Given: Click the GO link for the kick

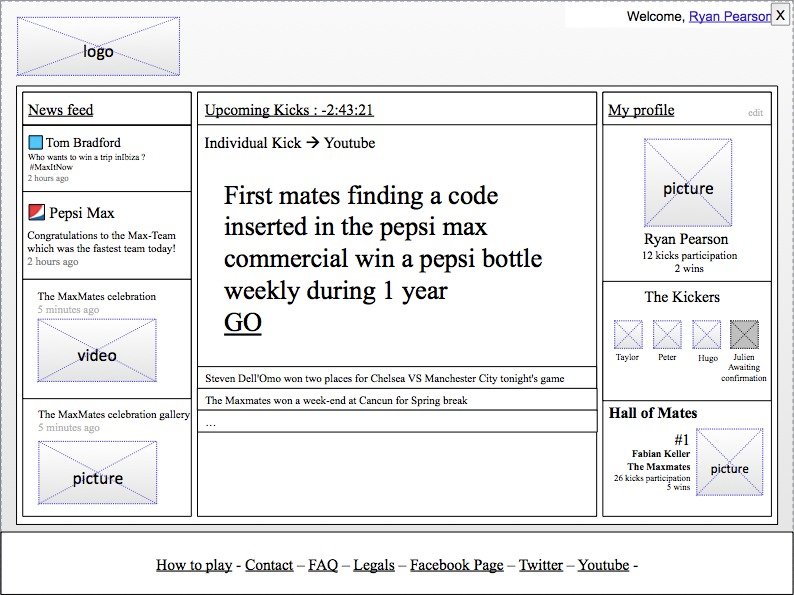Looking at the screenshot, I should 243,322.
